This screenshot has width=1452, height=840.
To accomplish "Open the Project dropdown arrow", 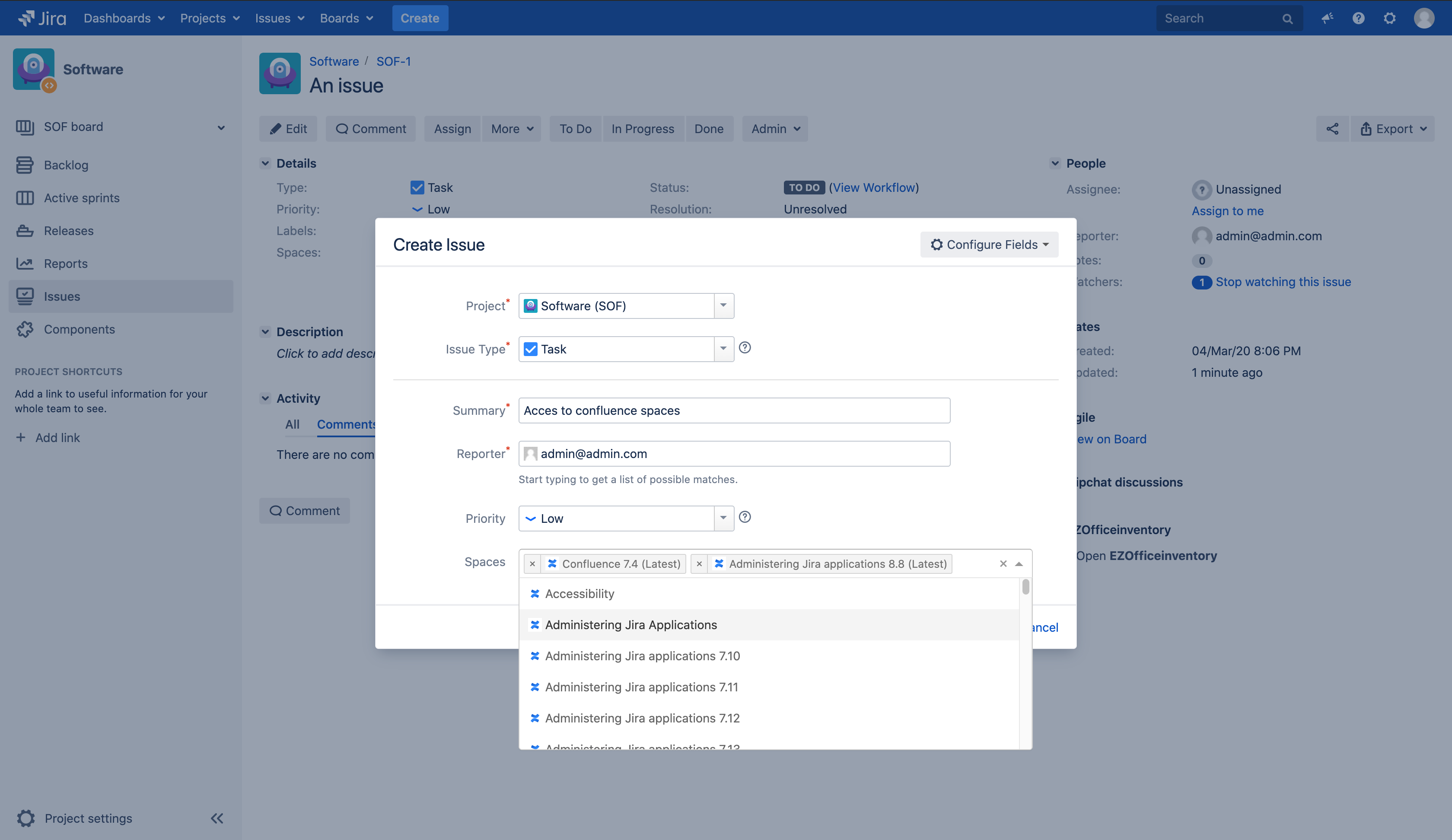I will [x=723, y=305].
